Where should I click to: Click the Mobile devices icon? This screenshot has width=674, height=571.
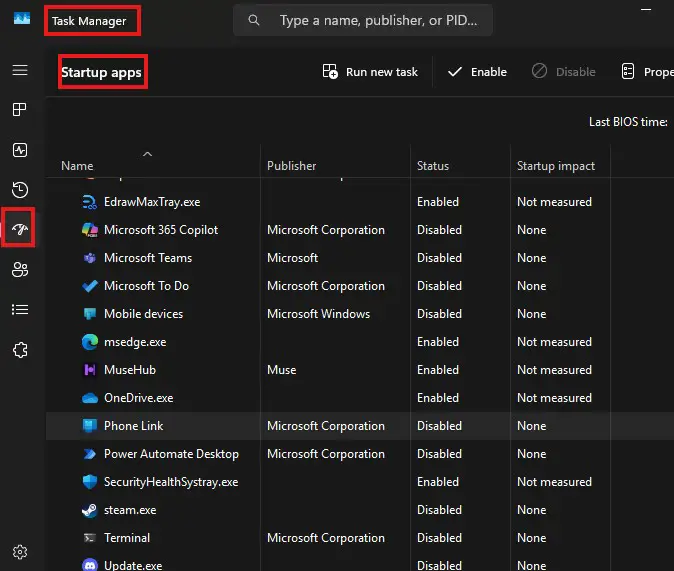pyautogui.click(x=89, y=314)
